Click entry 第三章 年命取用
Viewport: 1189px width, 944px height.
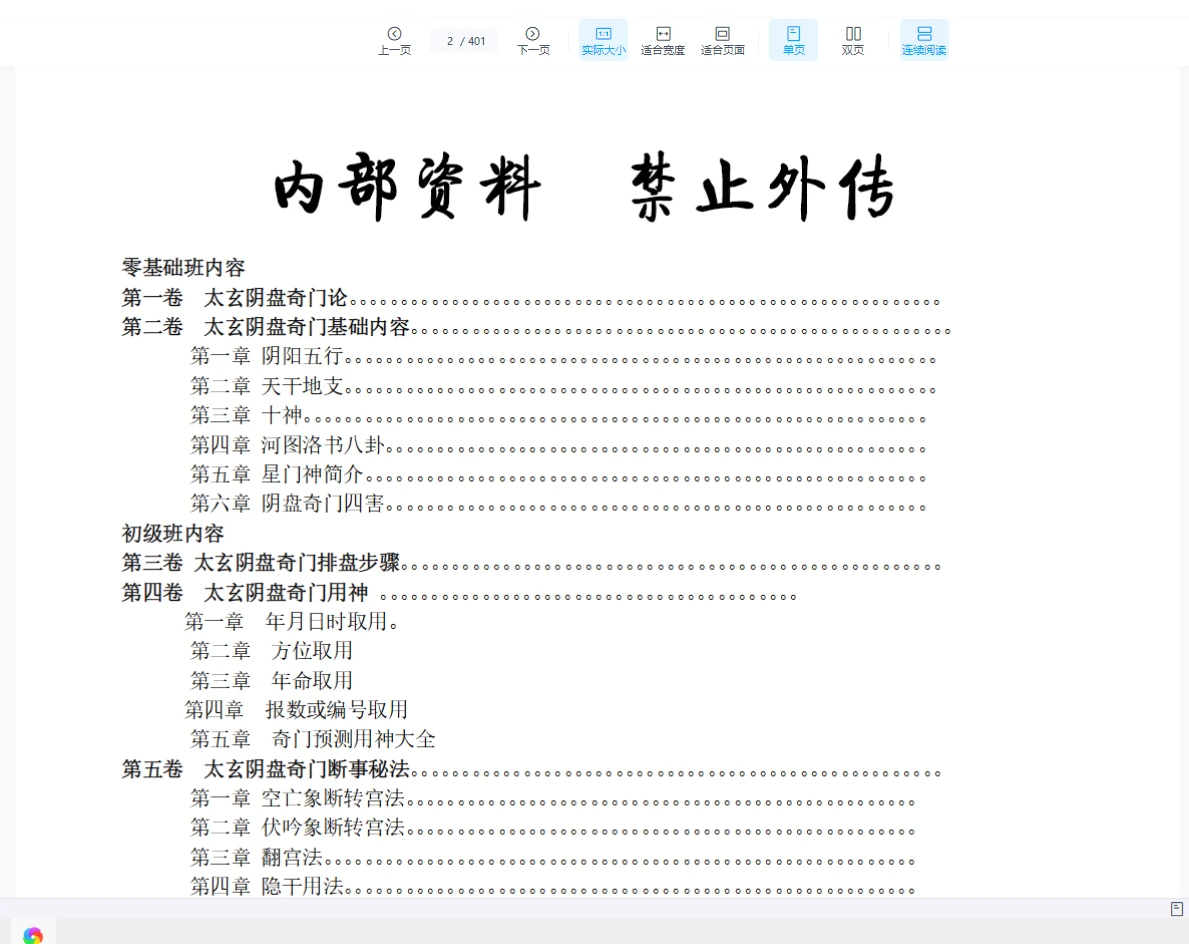point(271,680)
